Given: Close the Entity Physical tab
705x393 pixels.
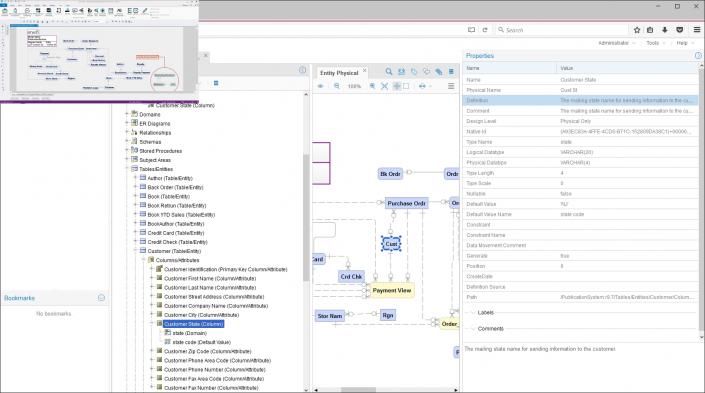Looking at the screenshot, I should pos(365,71).
